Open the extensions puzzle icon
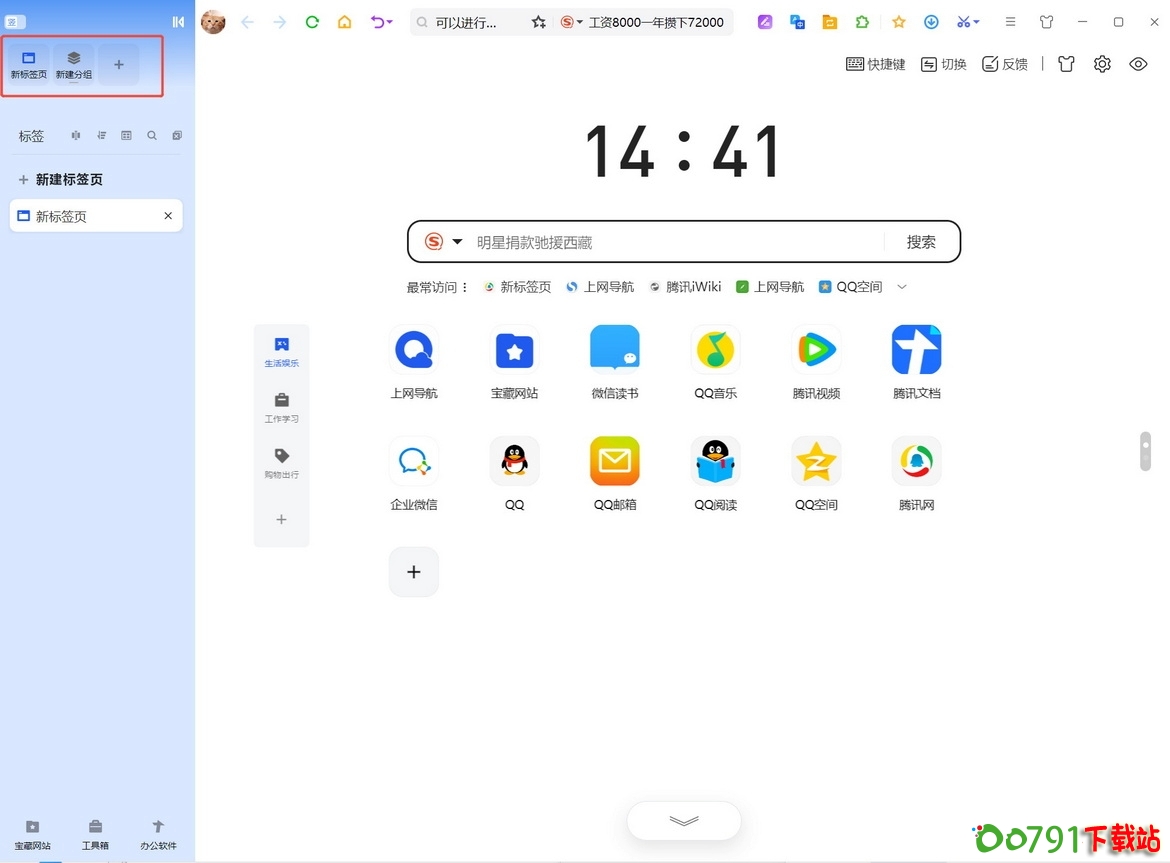The height and width of the screenshot is (863, 1170). (x=862, y=21)
